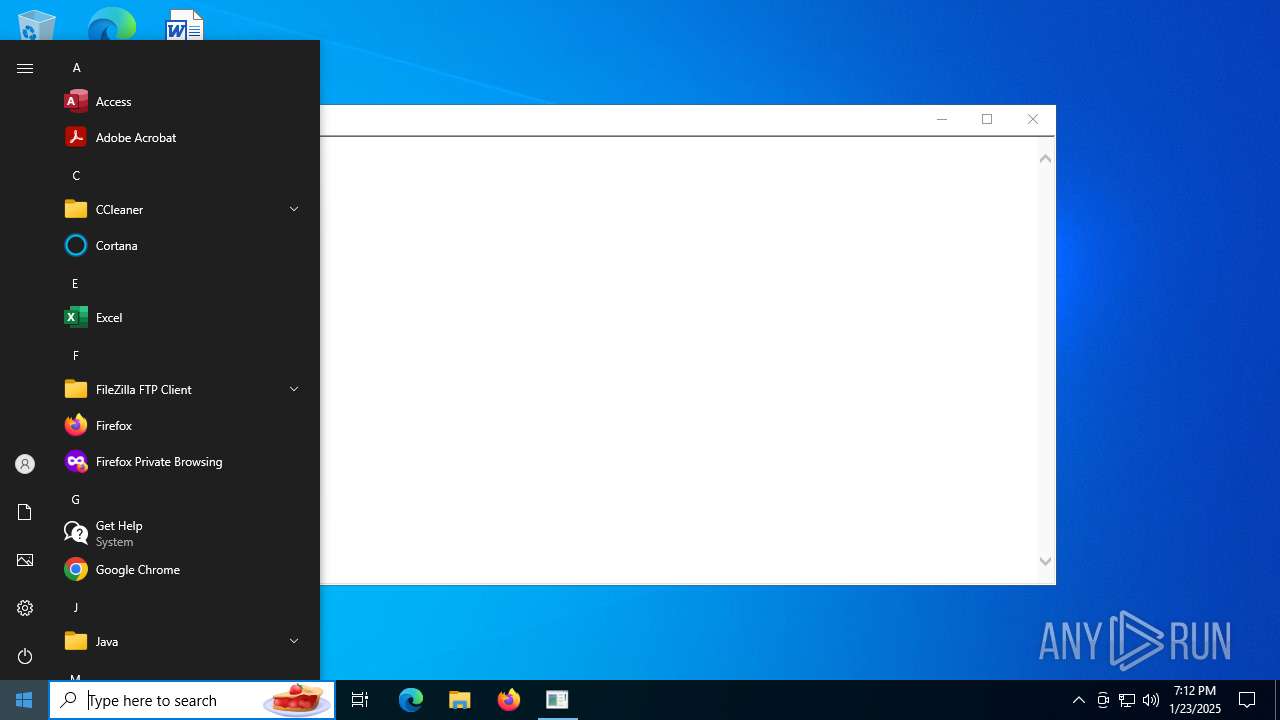
Task: Click the scroll down arrow in window
Action: 1045,562
